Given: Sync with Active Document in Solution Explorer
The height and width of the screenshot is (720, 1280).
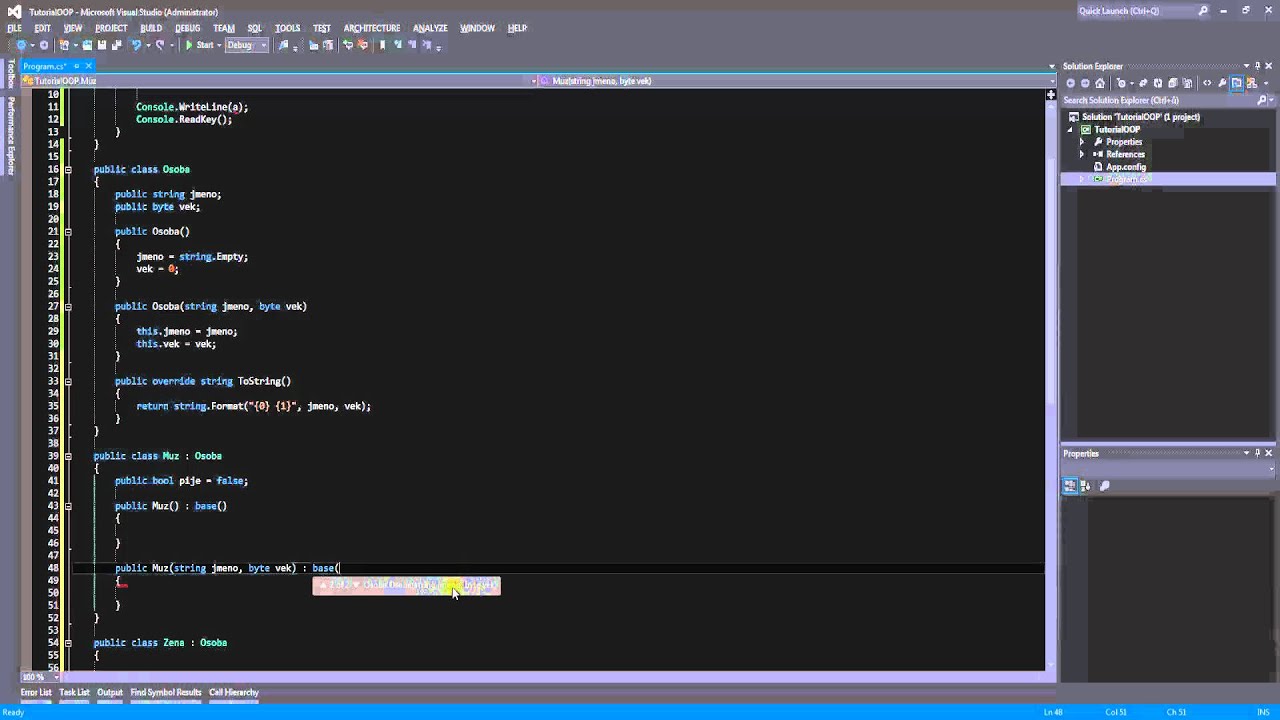Looking at the screenshot, I should click(x=1143, y=83).
